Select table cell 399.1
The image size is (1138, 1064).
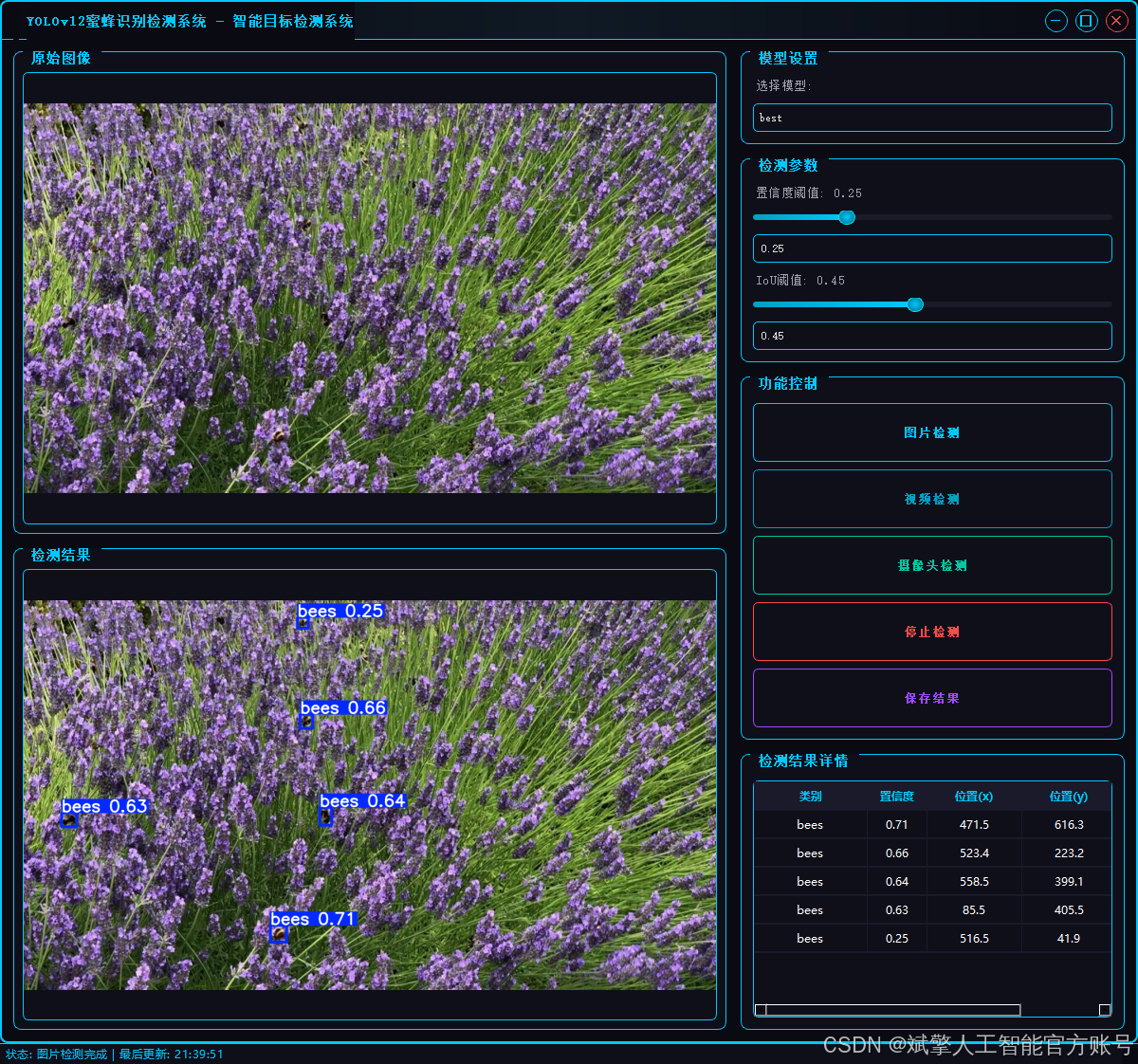(x=1069, y=882)
